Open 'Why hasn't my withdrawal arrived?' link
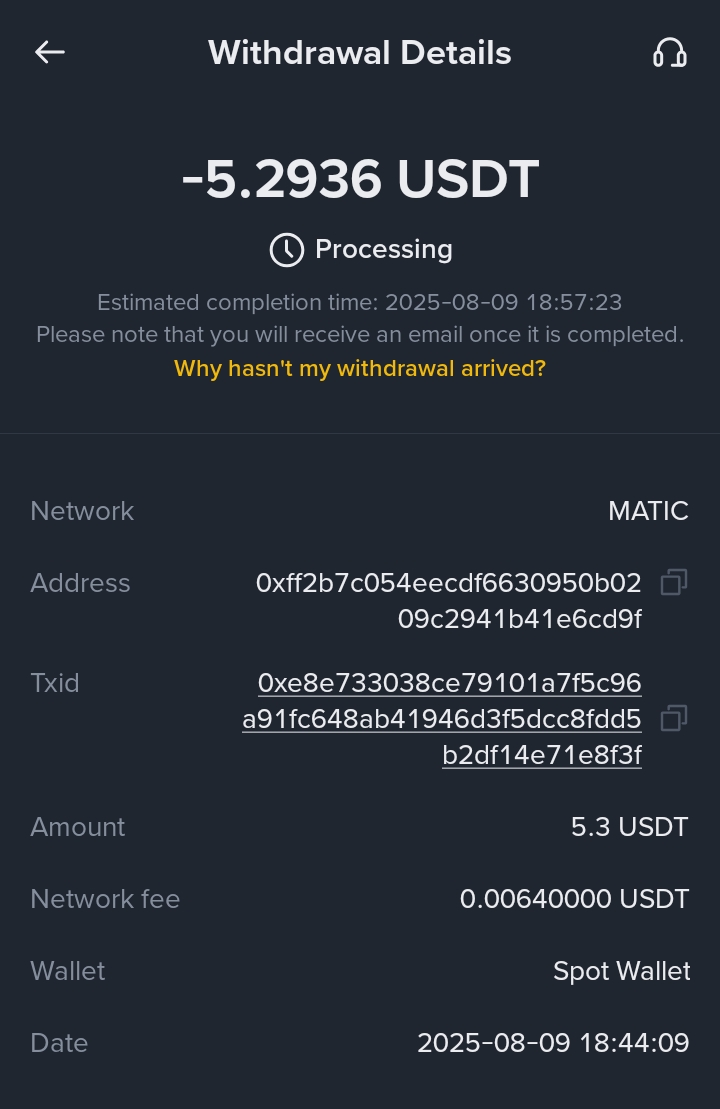This screenshot has width=720, height=1109. coord(360,368)
